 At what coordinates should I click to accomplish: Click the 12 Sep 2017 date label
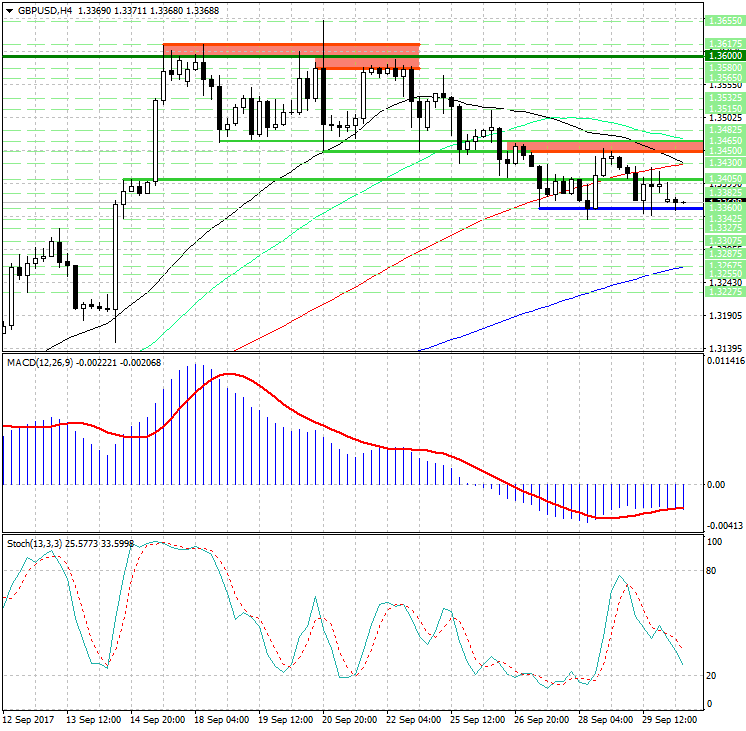(x=29, y=720)
